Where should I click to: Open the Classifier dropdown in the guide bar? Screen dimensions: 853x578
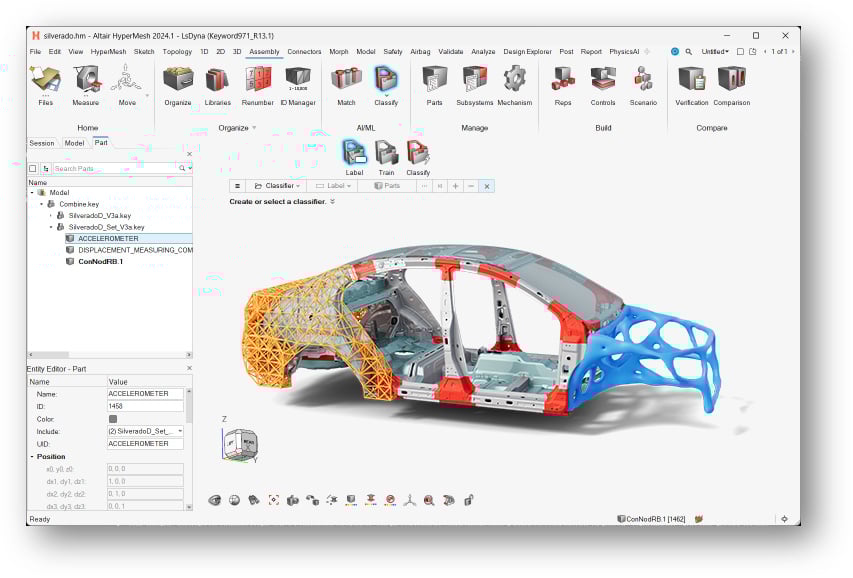pyautogui.click(x=281, y=185)
